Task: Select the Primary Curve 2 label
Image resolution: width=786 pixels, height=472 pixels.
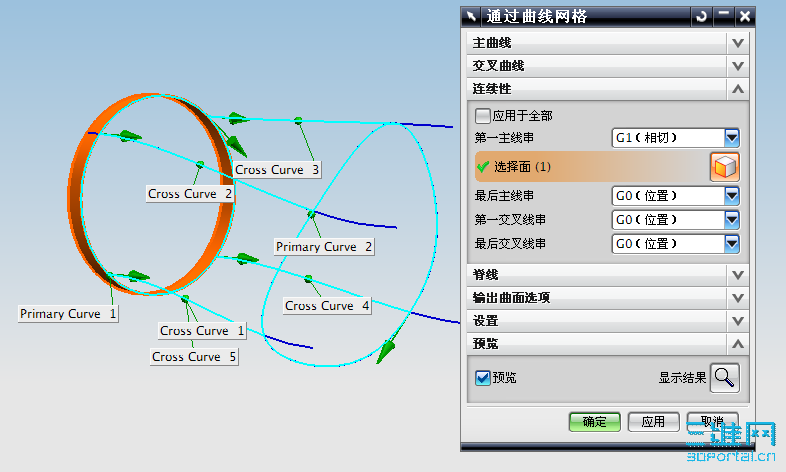Action: point(324,247)
